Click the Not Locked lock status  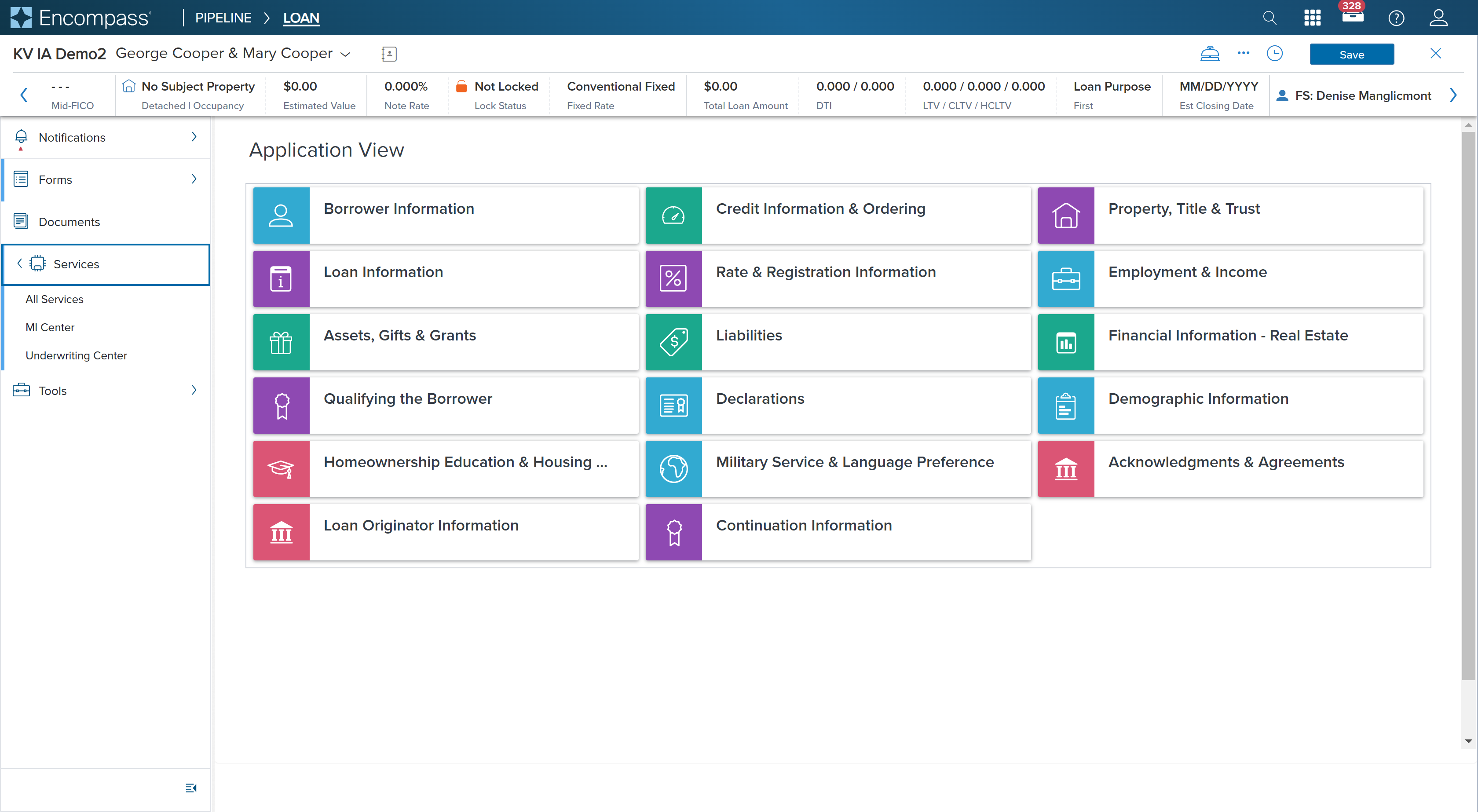498,95
